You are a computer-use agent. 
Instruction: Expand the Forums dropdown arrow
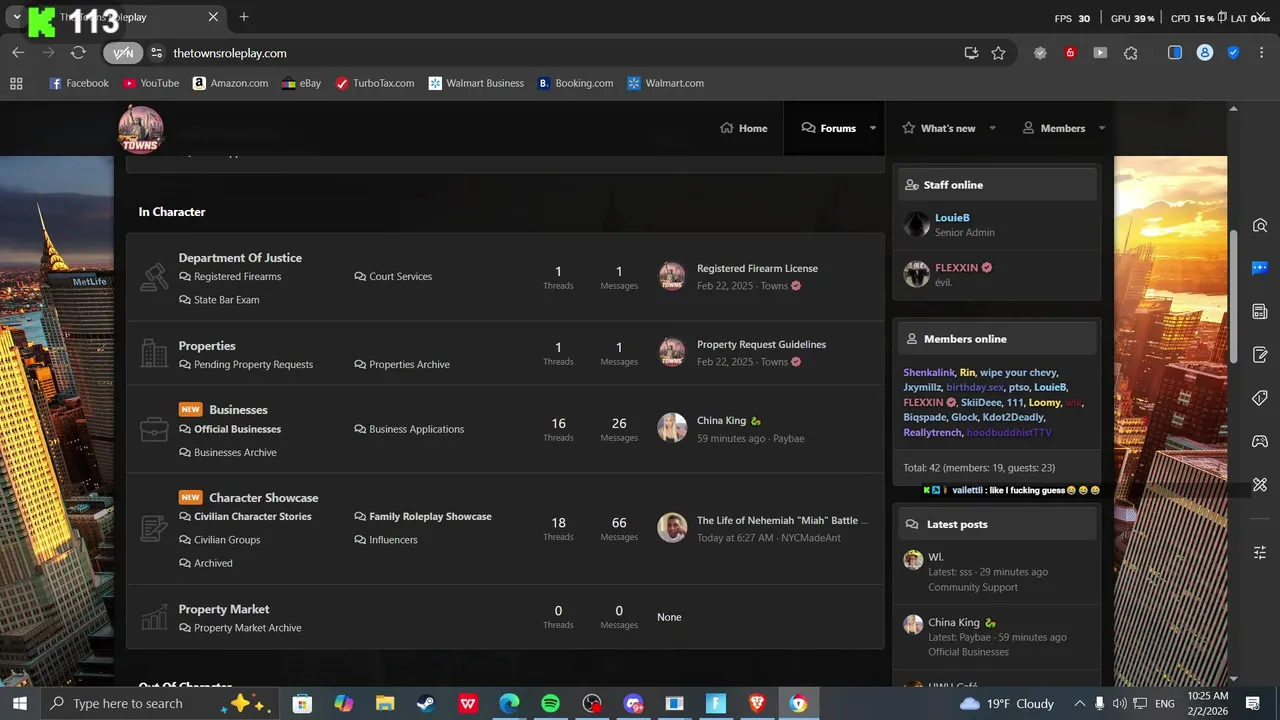[x=872, y=128]
